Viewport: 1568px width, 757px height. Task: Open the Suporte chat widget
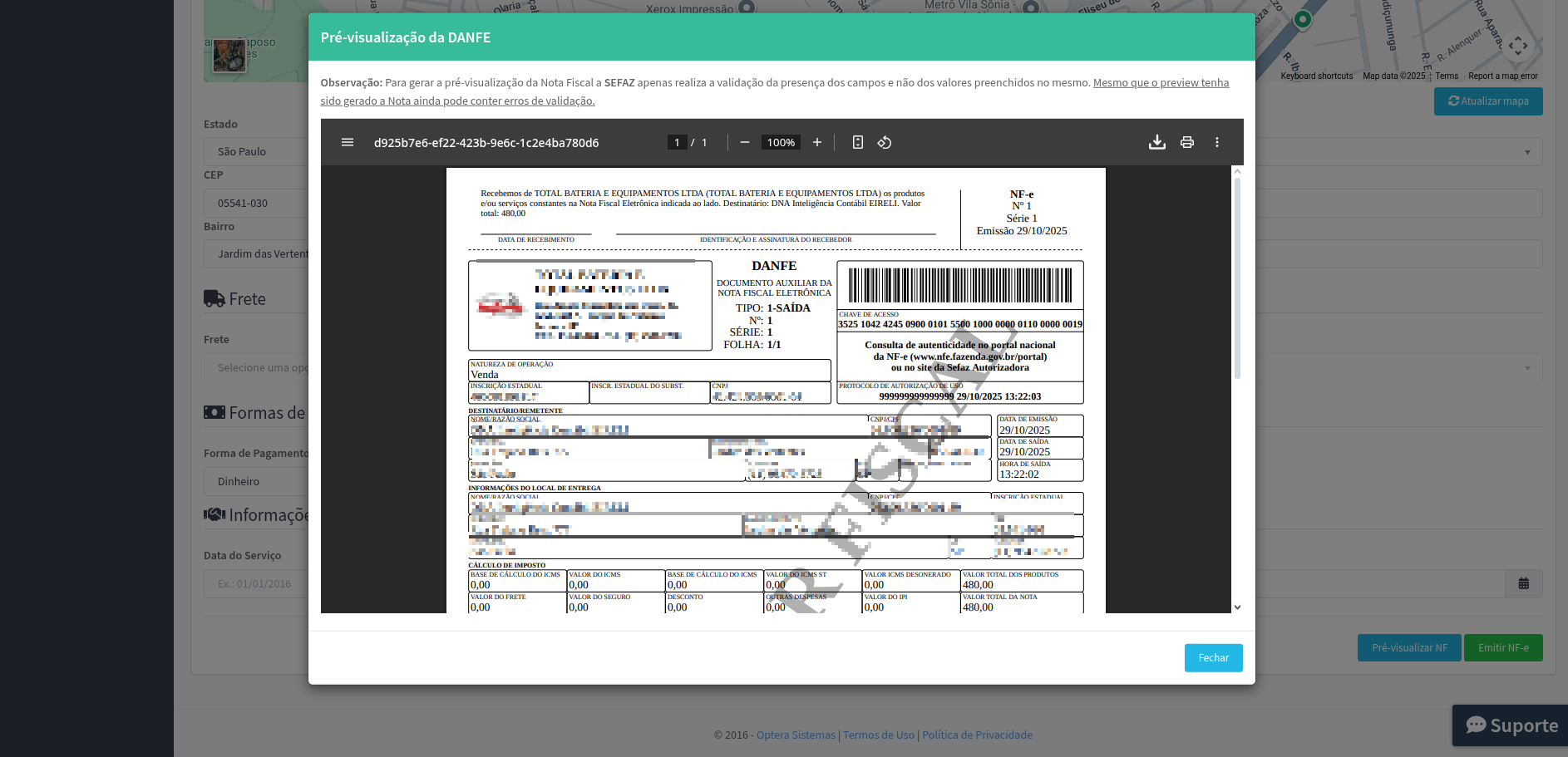click(x=1511, y=725)
